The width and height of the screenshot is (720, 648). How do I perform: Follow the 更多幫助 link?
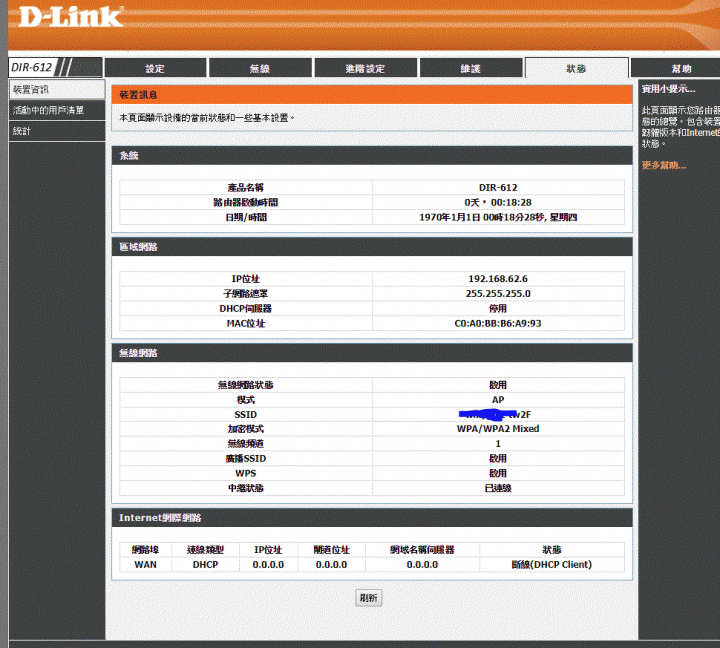[664, 165]
